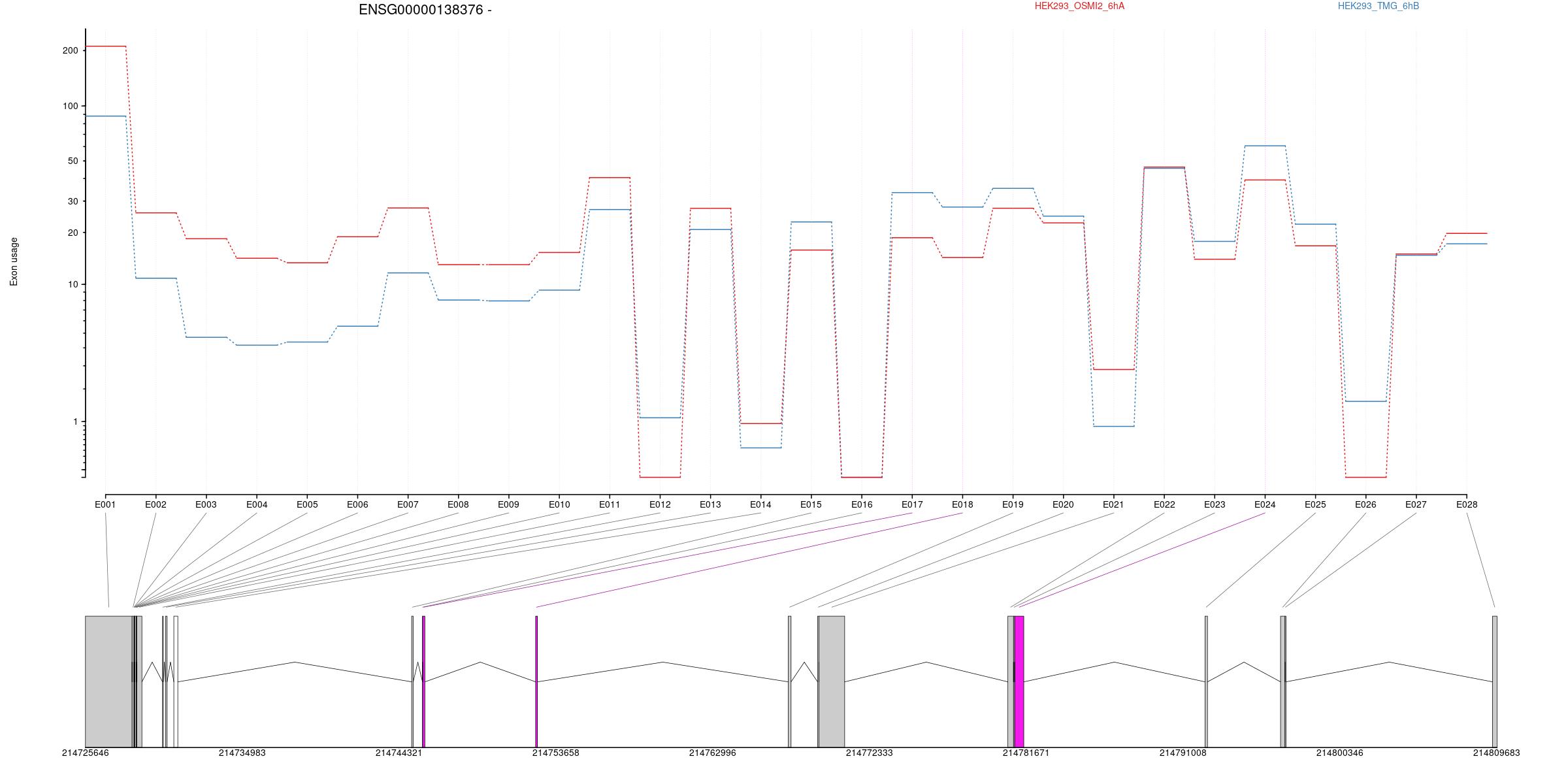This screenshot has height=784, width=1568.
Task: Click the y-axis tick value 1
Action: point(76,422)
